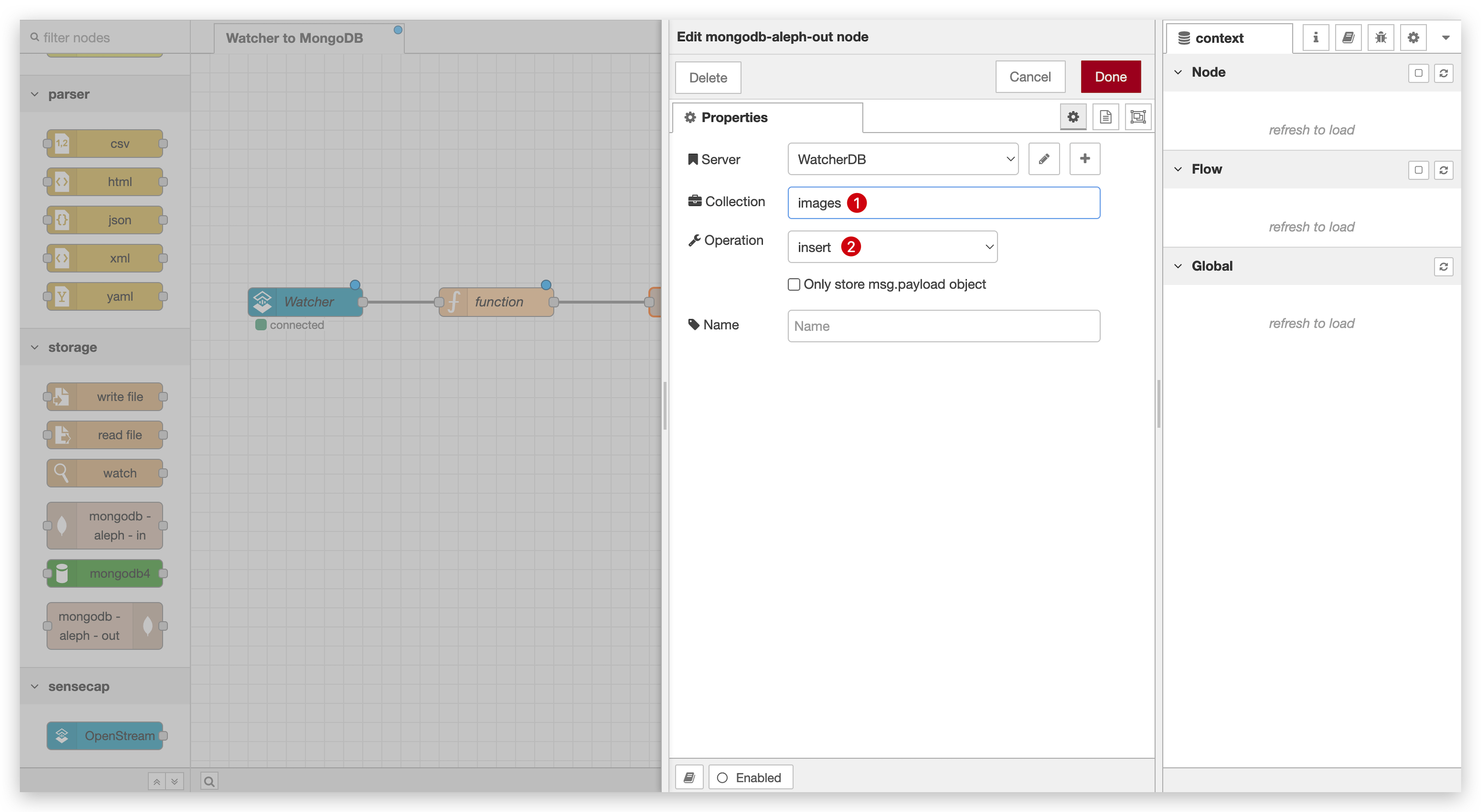Switch to Watcher to MongoDB flow tab
1481x812 pixels.
coord(309,39)
